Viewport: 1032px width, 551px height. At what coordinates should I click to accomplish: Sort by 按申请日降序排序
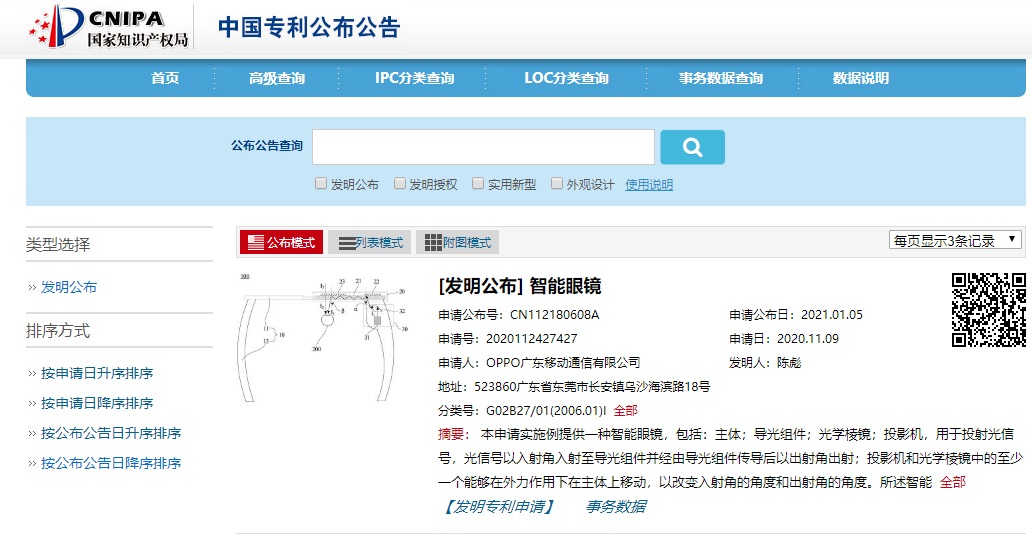(x=97, y=403)
